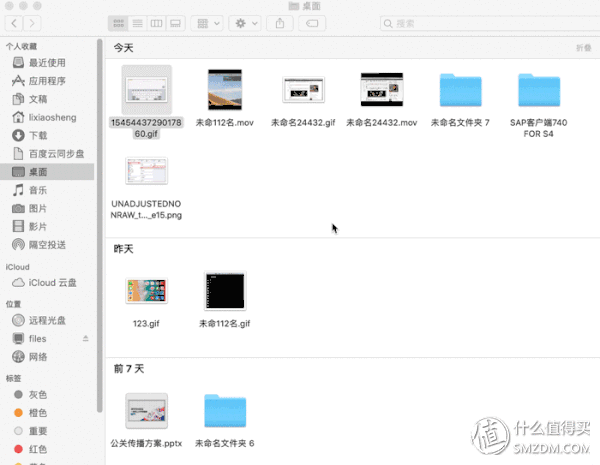This screenshot has width=600, height=465.
Task: Switch to gallery view in toolbar
Action: (x=175, y=23)
